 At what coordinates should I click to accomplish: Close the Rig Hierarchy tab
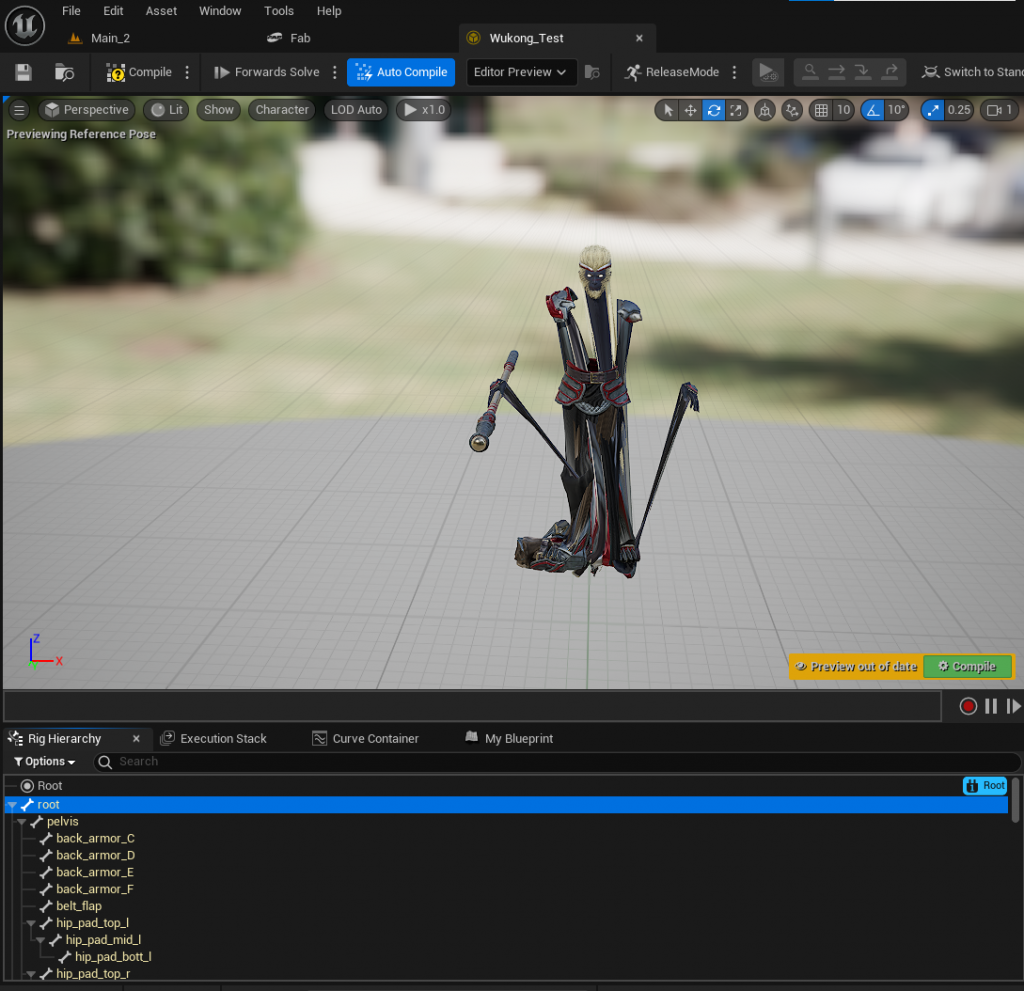point(136,738)
